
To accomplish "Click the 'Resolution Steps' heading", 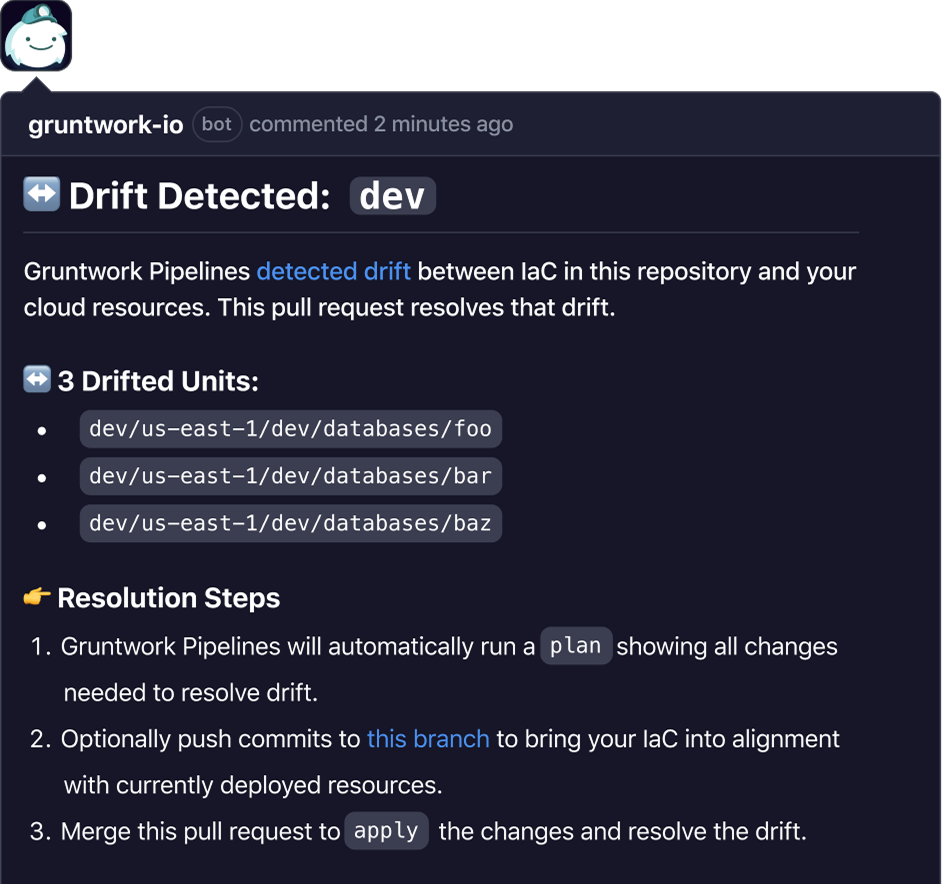I will pyautogui.click(x=169, y=598).
